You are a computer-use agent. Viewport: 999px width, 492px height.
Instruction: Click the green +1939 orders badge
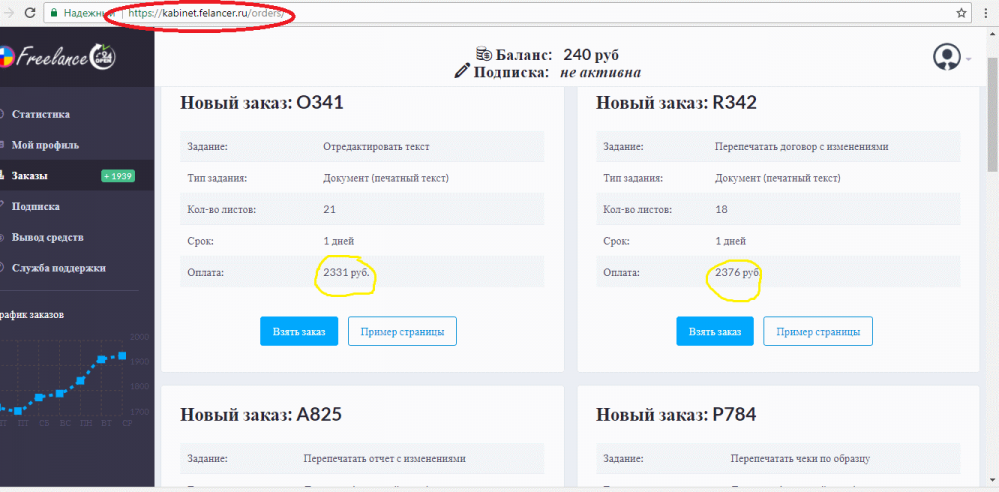pos(118,176)
